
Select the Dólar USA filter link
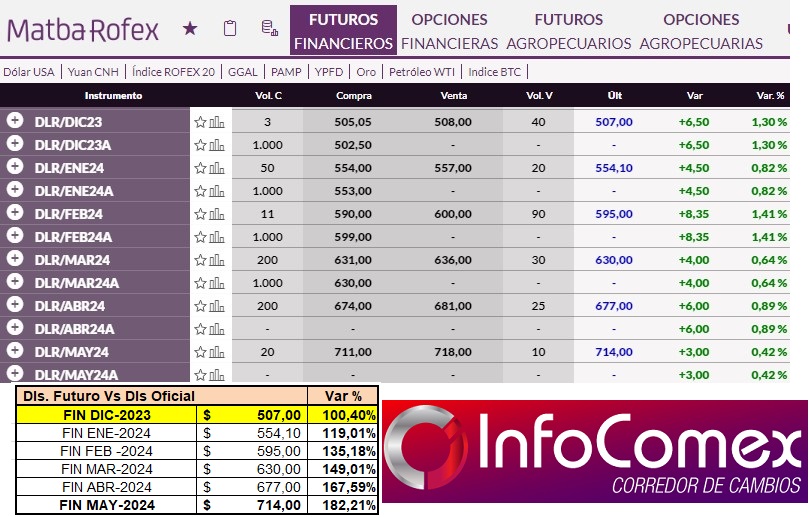click(x=30, y=72)
